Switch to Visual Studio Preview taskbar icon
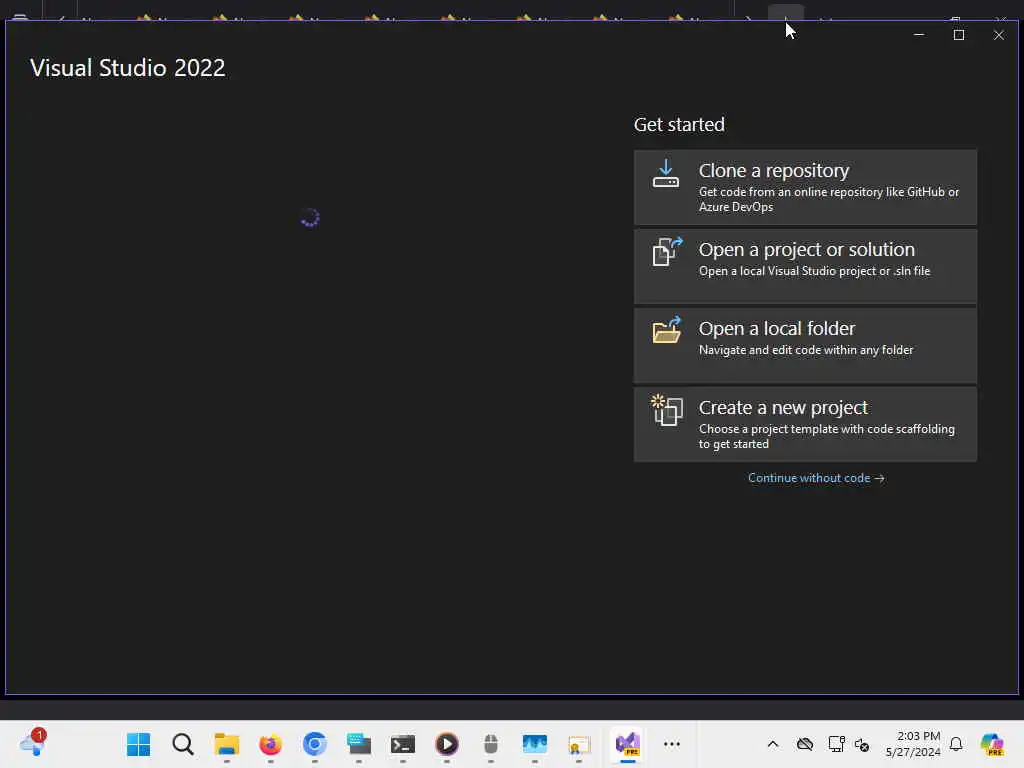Screen dimensions: 1024x768 point(628,744)
